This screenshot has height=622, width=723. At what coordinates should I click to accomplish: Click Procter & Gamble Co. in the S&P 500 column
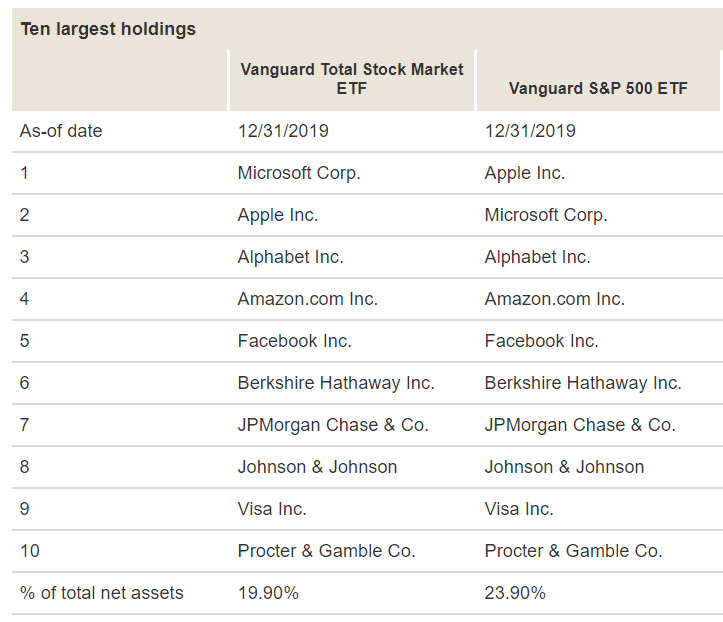(573, 551)
